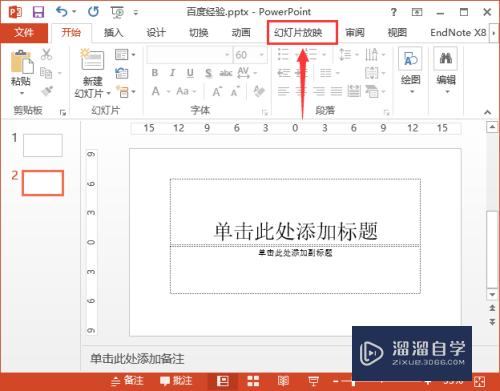
Task: Click the Redo/Repeat icon
Action: coord(93,12)
